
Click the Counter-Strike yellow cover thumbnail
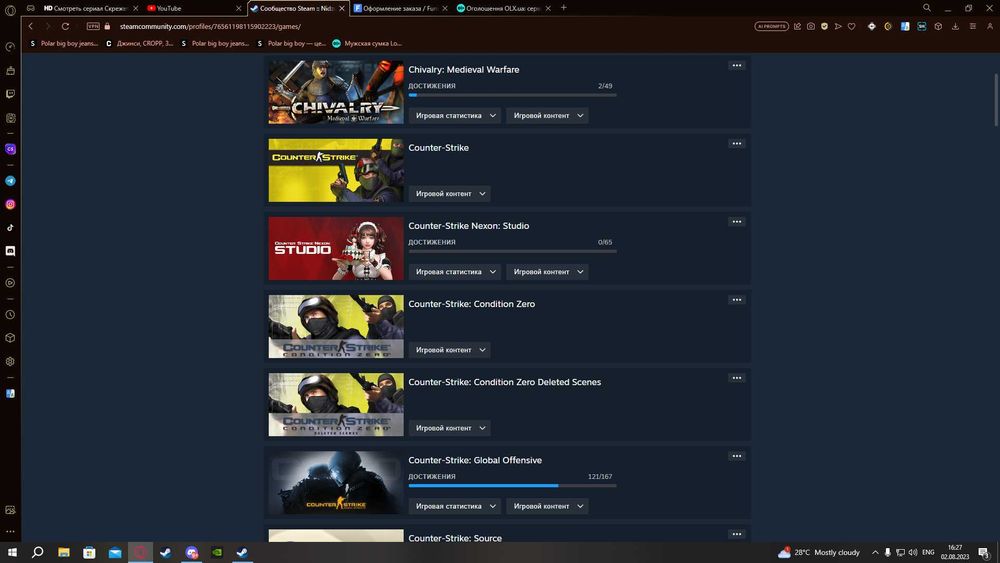(x=336, y=170)
